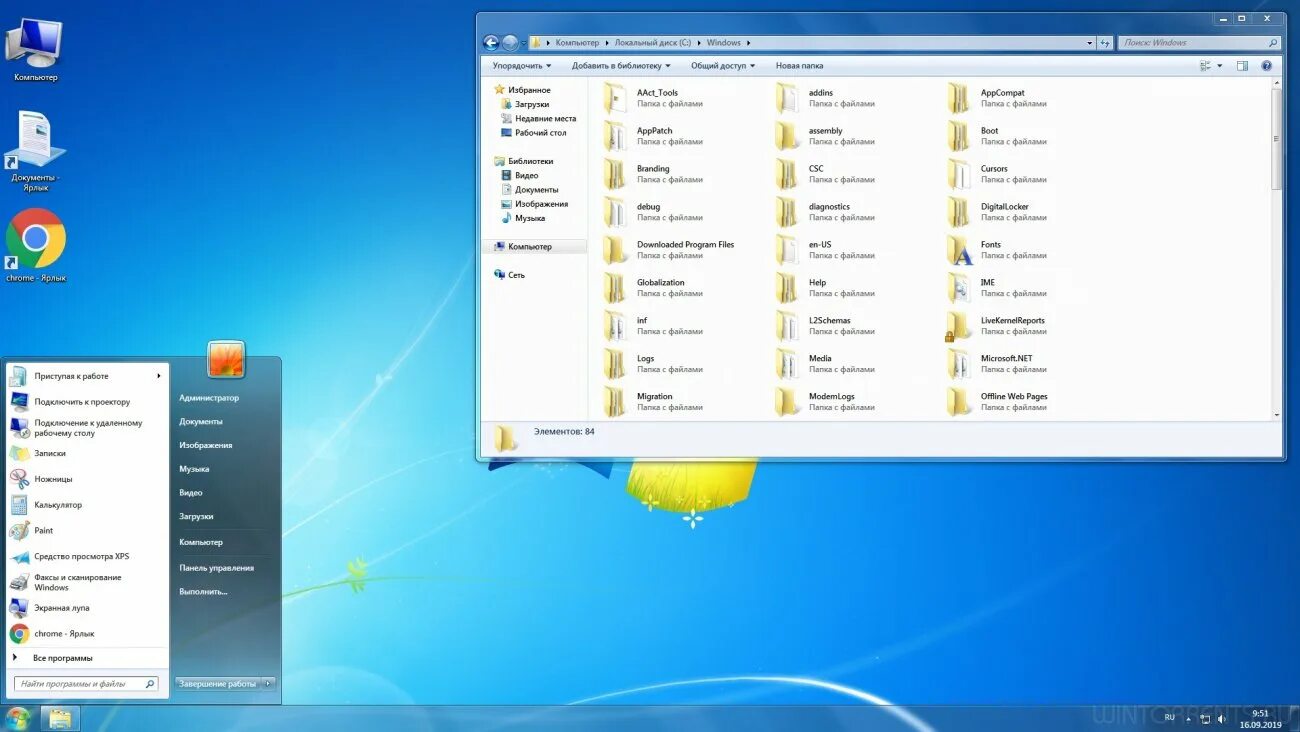Open Видео in Start menu right pane

(x=191, y=493)
